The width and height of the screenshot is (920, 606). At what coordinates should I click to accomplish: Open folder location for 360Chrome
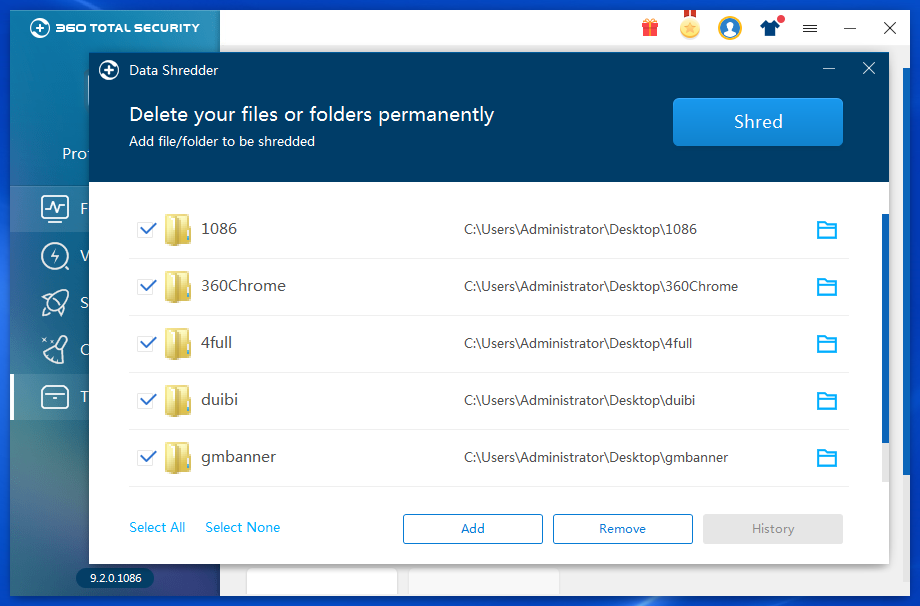827,287
